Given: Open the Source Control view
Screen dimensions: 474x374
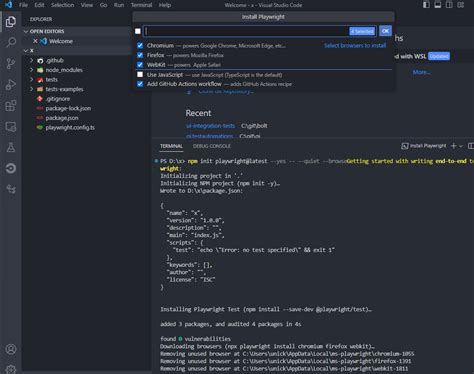Looking at the screenshot, I should click(x=11, y=63).
